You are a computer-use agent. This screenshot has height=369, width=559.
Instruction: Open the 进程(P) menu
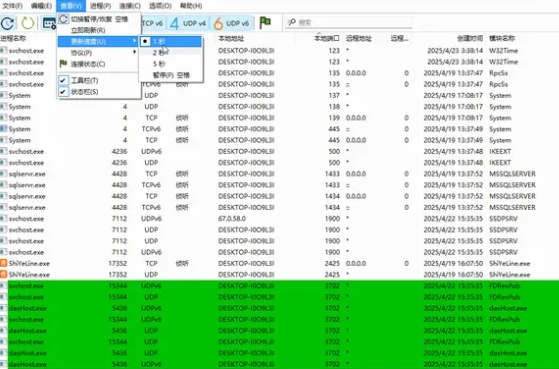coord(100,6)
